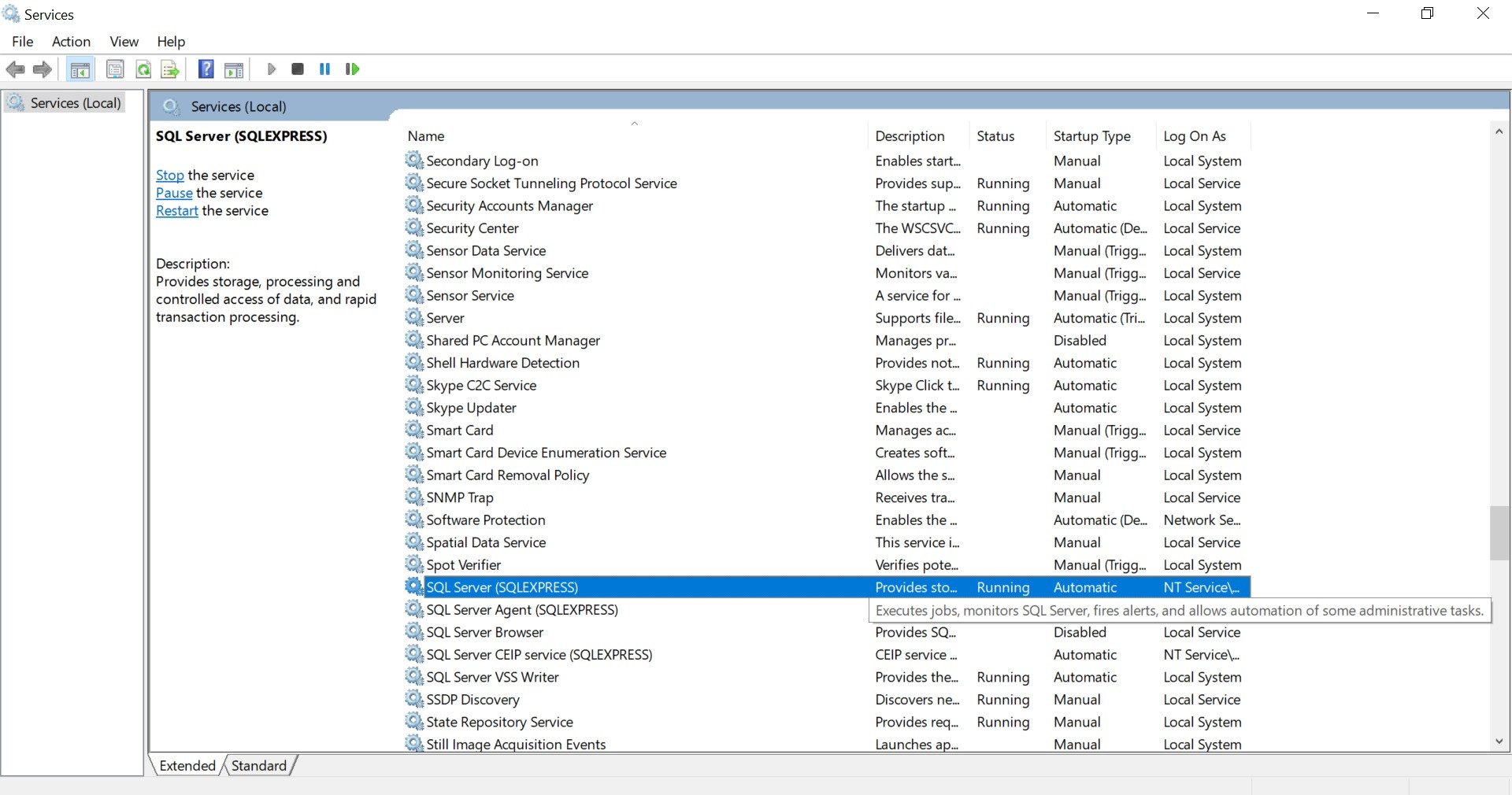Click the Back navigation arrow in the toolbar
Image resolution: width=1512 pixels, height=795 pixels.
[x=15, y=69]
